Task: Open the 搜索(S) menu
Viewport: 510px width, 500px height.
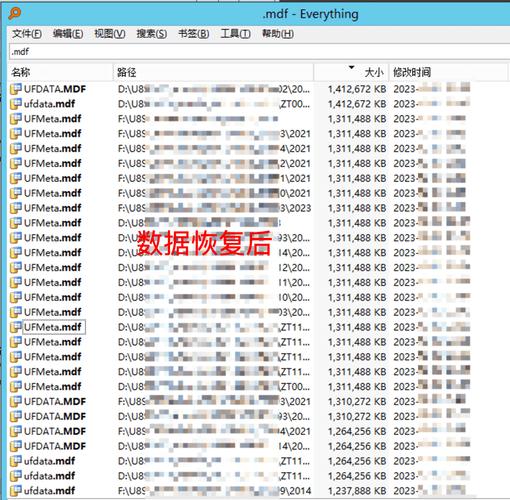Action: pyautogui.click(x=152, y=34)
